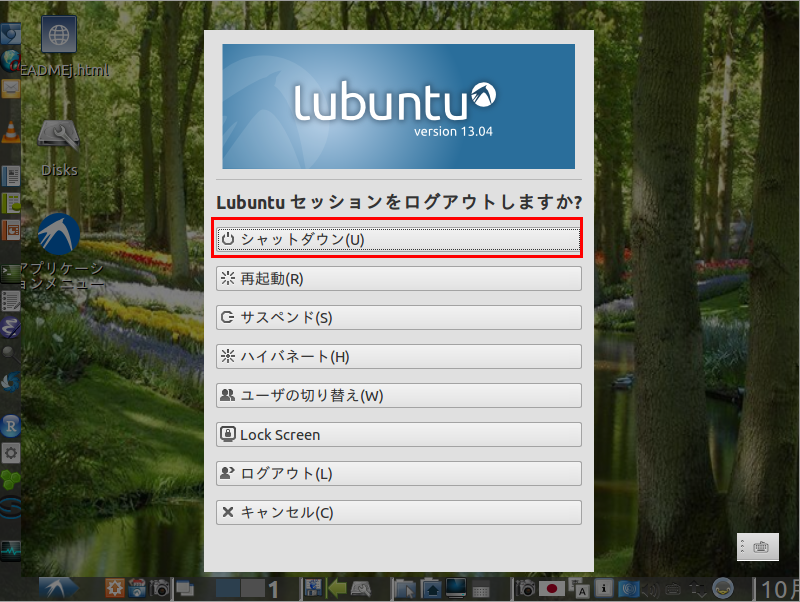This screenshot has width=800, height=602.
Task: Launch the purple Emacs sidebar icon
Action: (10, 328)
